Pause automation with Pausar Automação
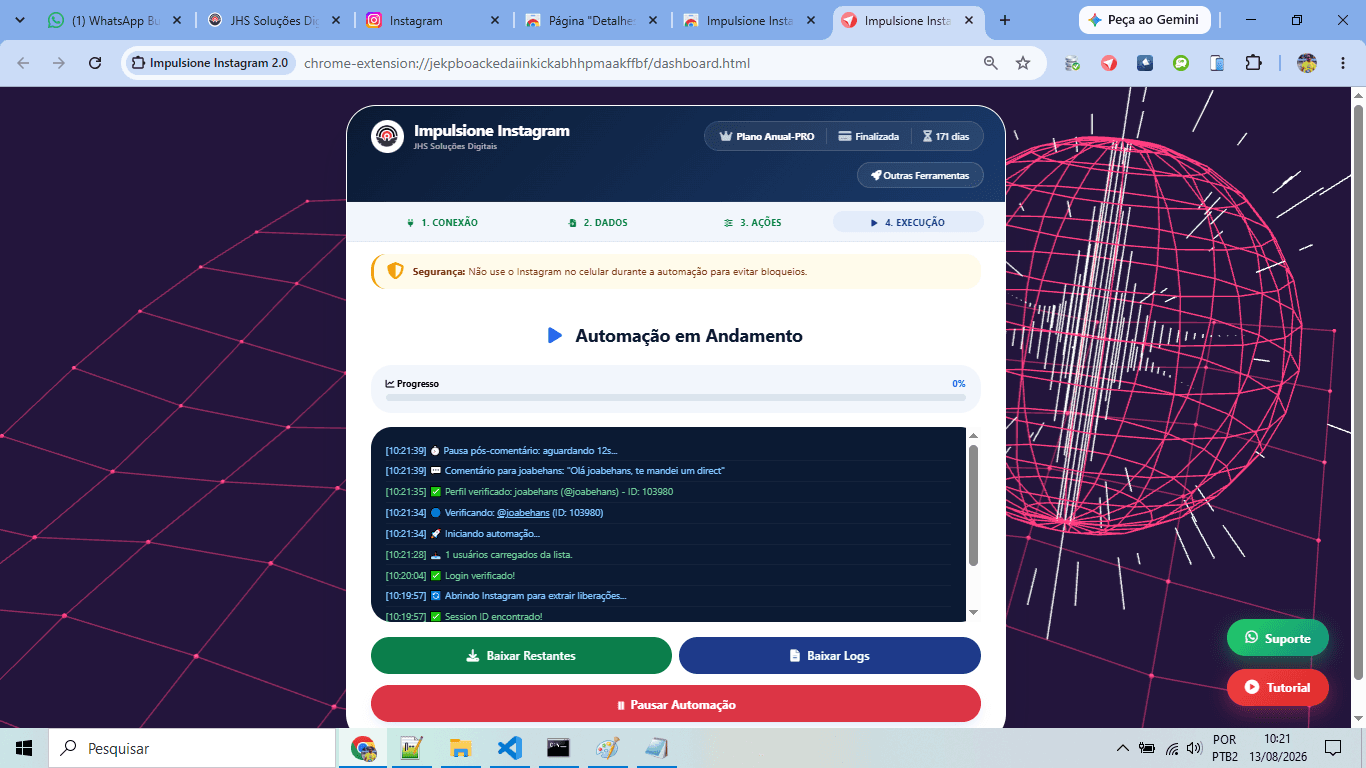The width and height of the screenshot is (1366, 768). (676, 704)
